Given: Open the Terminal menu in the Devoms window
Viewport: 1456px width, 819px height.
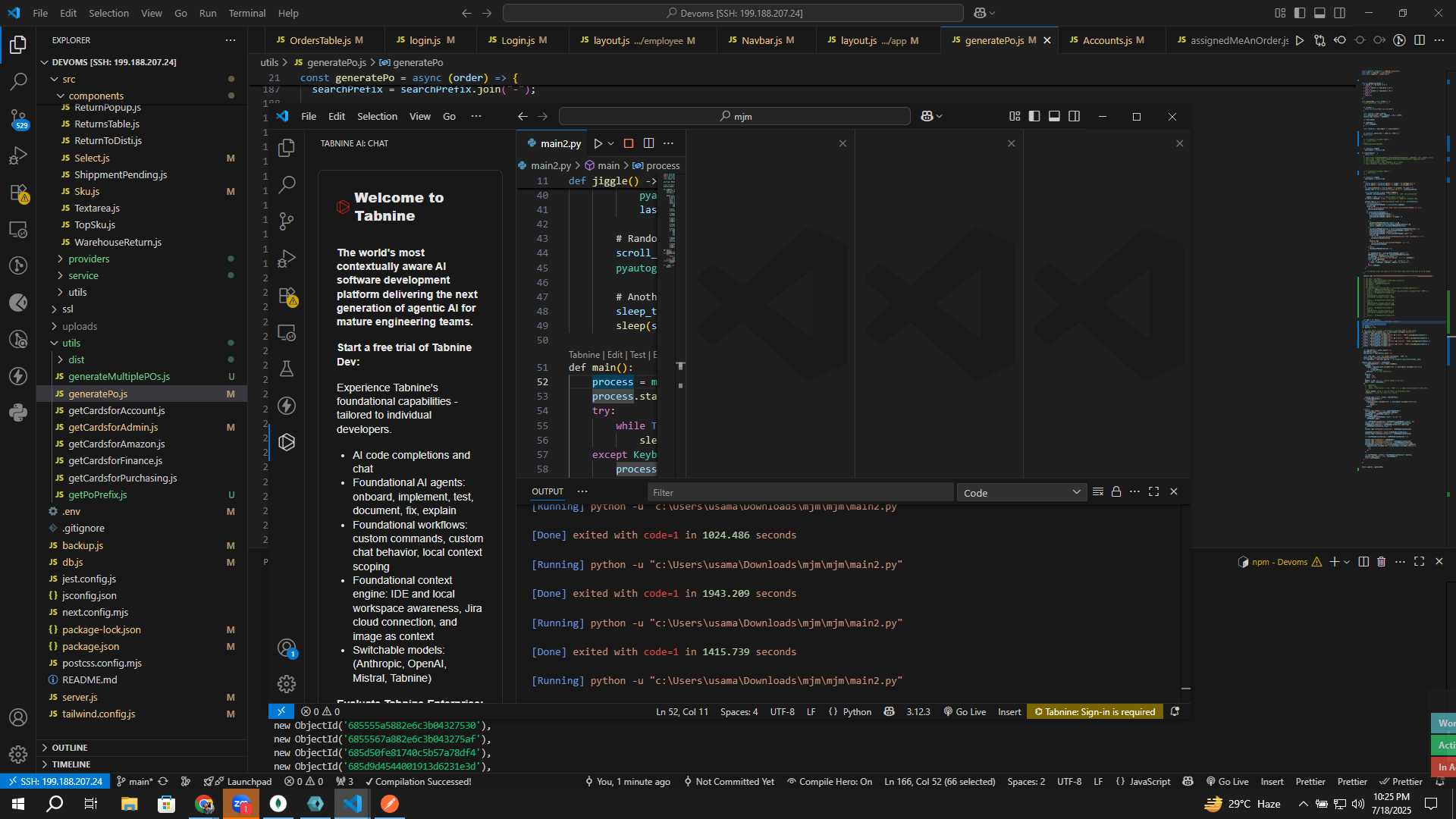Looking at the screenshot, I should pyautogui.click(x=247, y=13).
